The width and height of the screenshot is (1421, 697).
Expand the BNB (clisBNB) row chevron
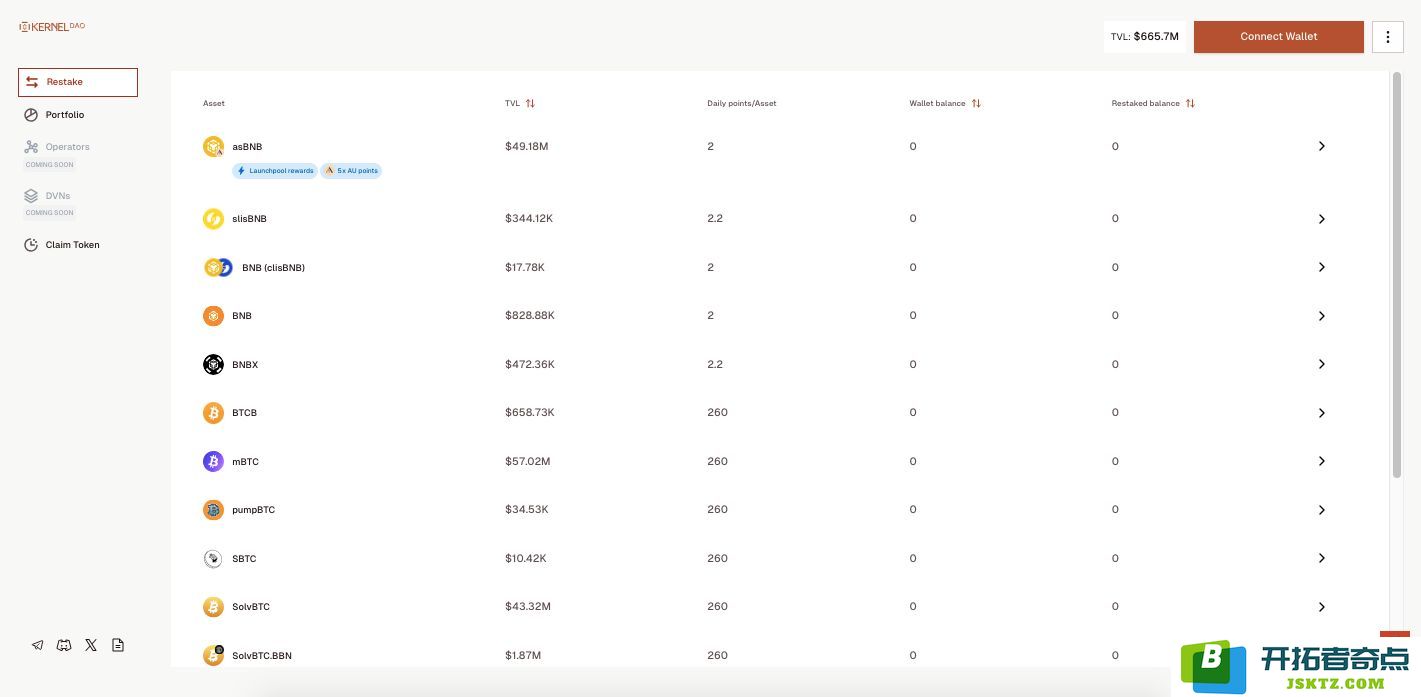click(x=1321, y=267)
